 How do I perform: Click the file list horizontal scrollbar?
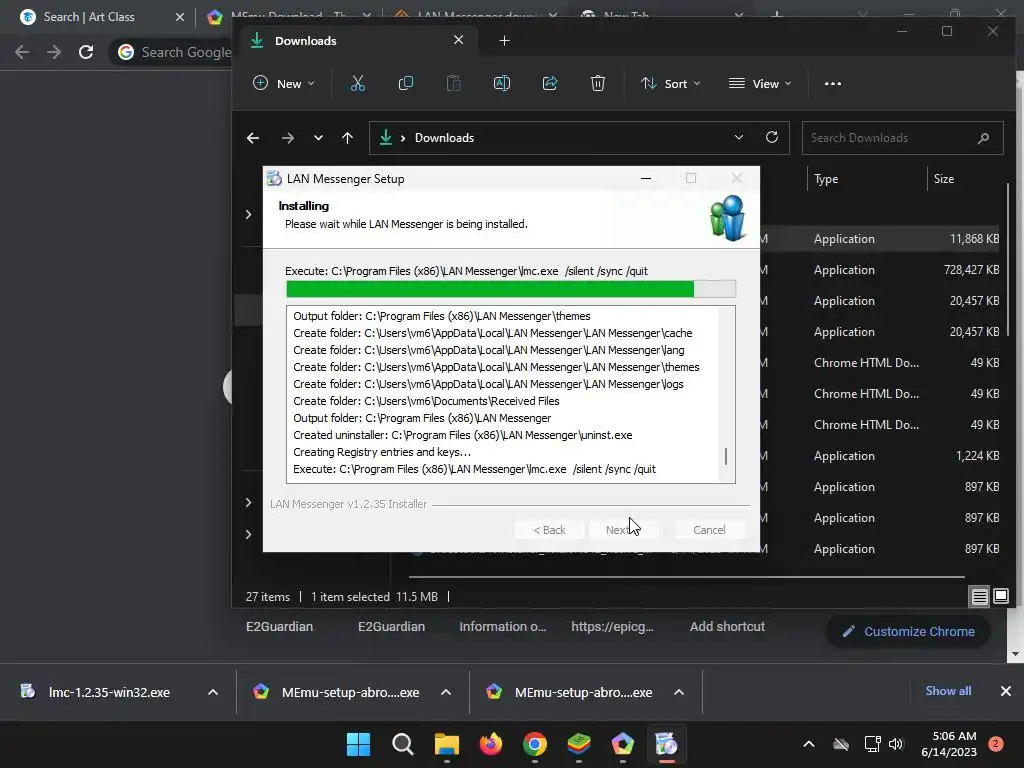tap(686, 577)
